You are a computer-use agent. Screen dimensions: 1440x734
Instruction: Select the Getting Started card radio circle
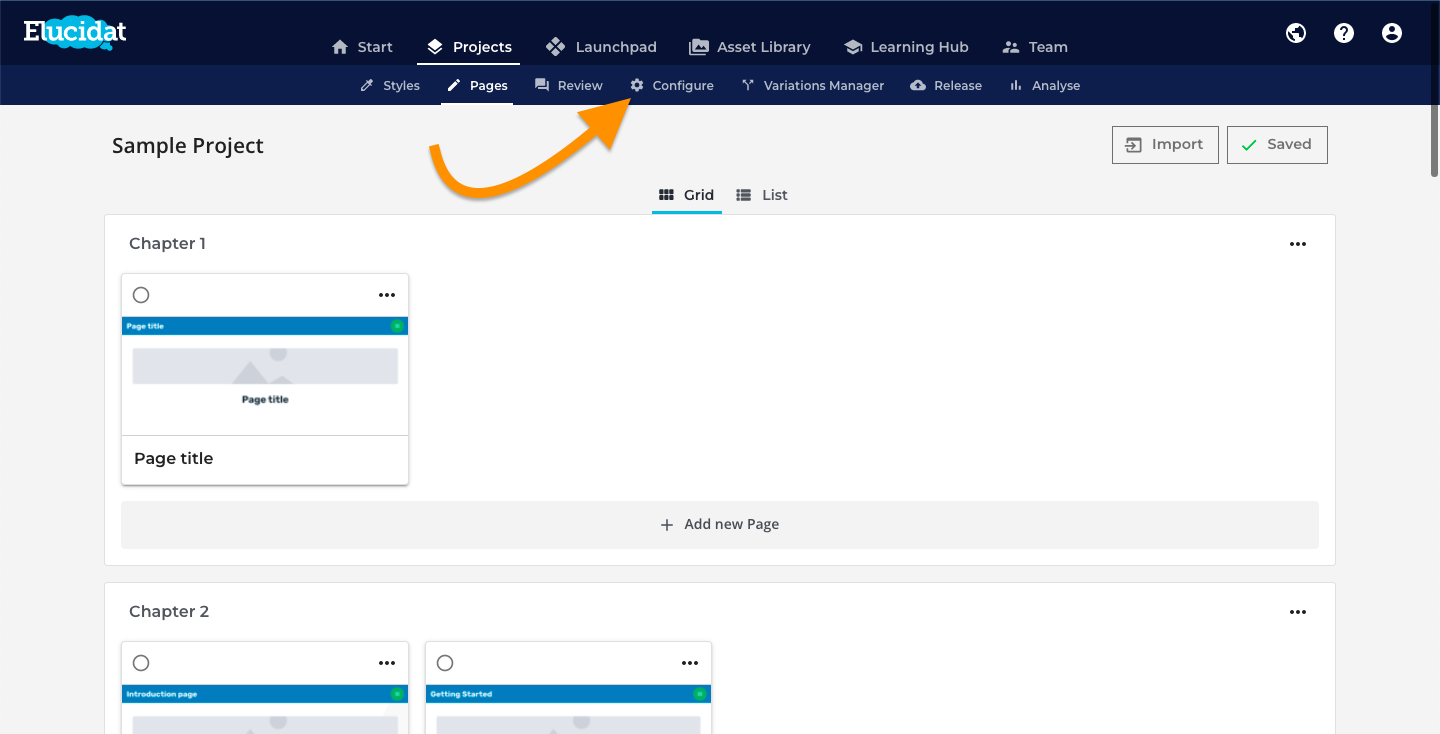pyautogui.click(x=445, y=663)
